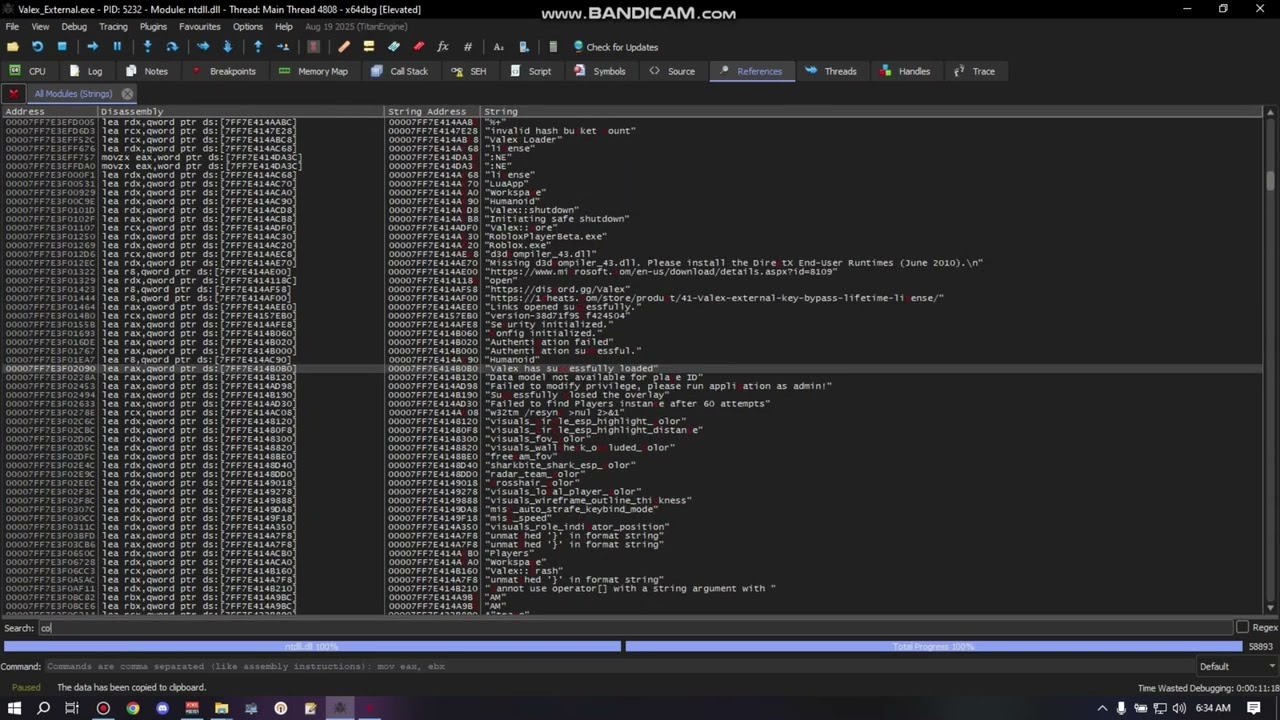The width and height of the screenshot is (1280, 720).
Task: Click the ntdll.dll progress bar
Action: pos(312,647)
